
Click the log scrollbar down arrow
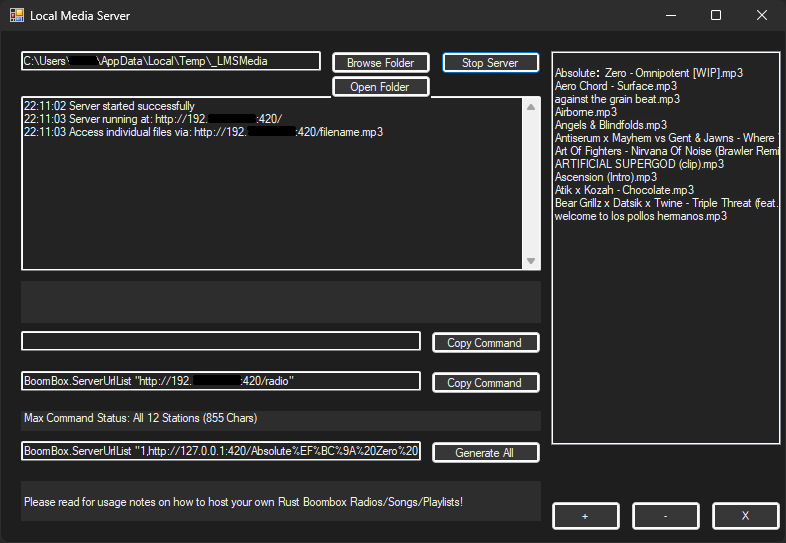tap(531, 261)
